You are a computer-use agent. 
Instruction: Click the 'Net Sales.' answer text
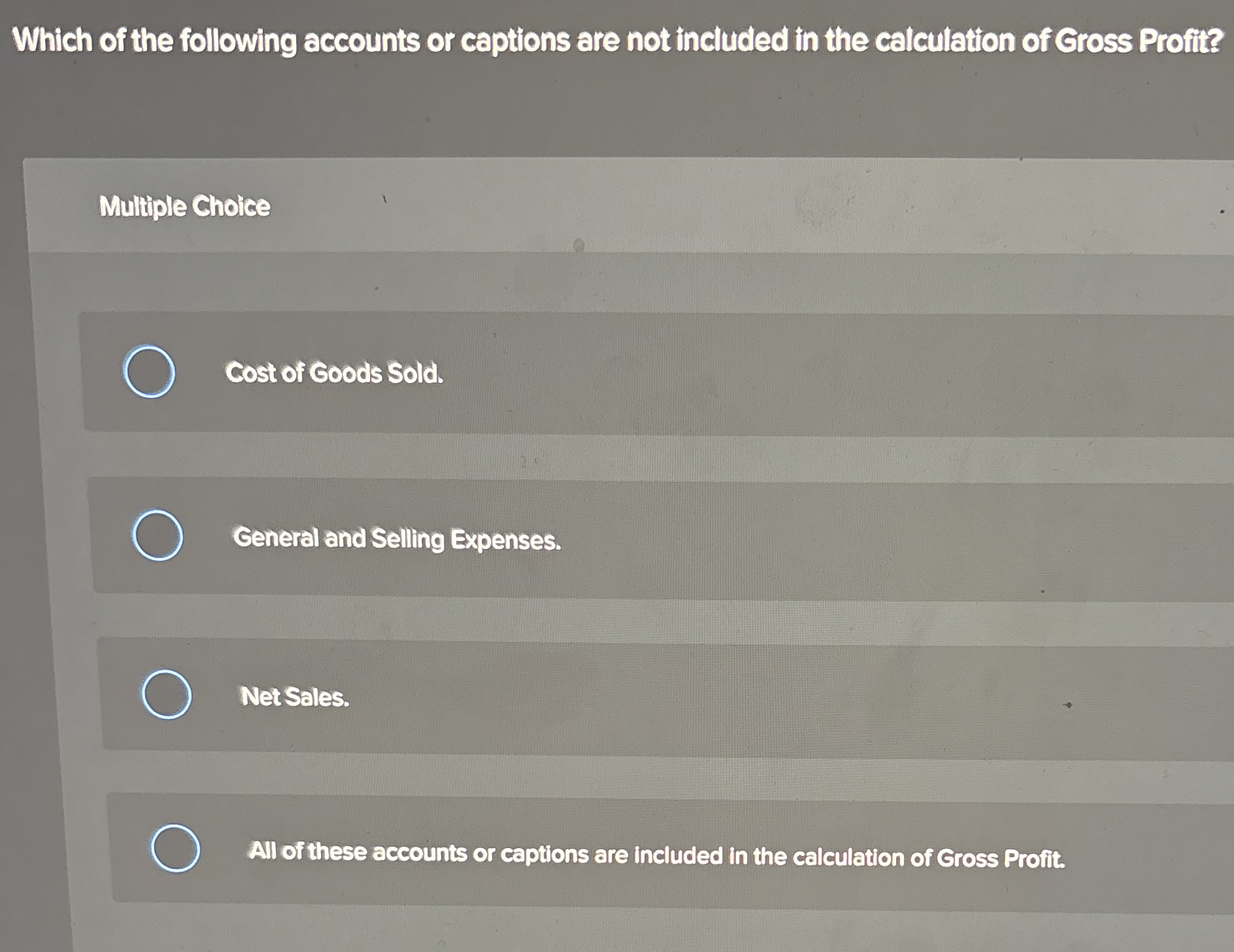click(295, 697)
